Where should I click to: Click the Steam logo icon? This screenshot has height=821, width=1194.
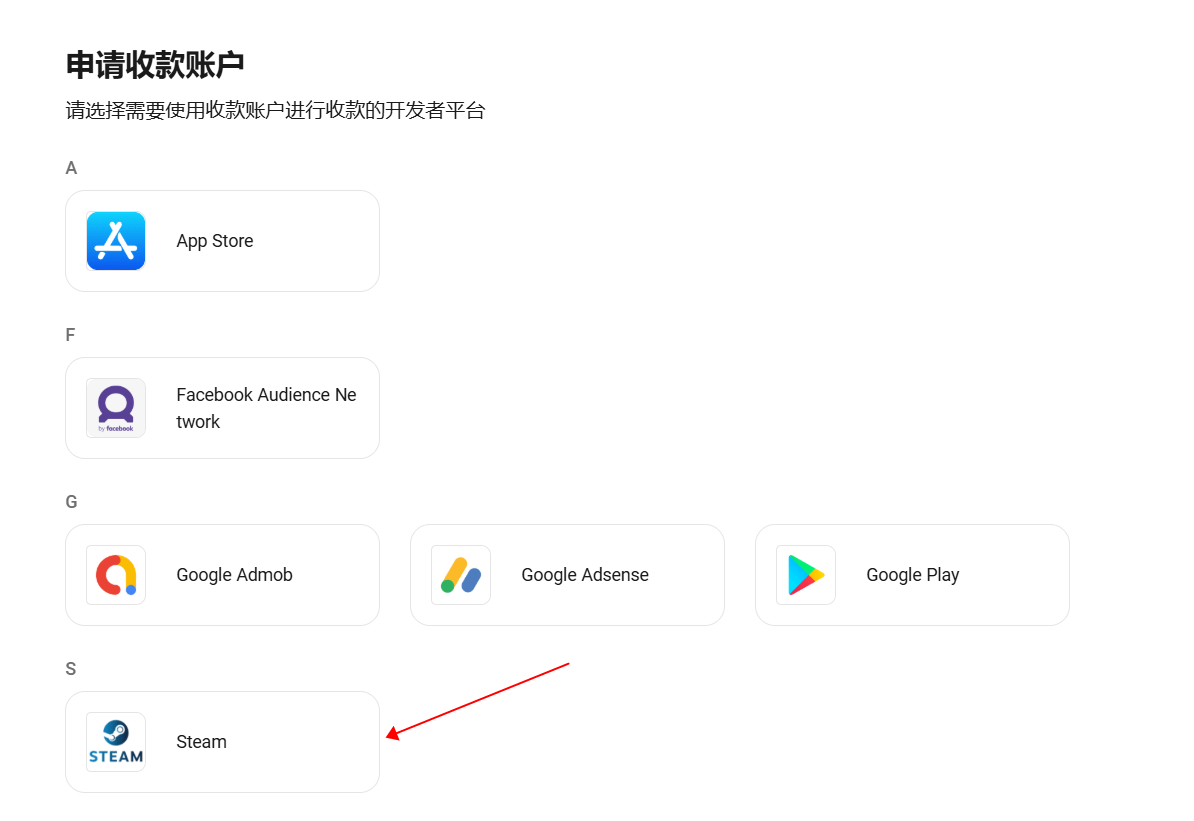[116, 742]
